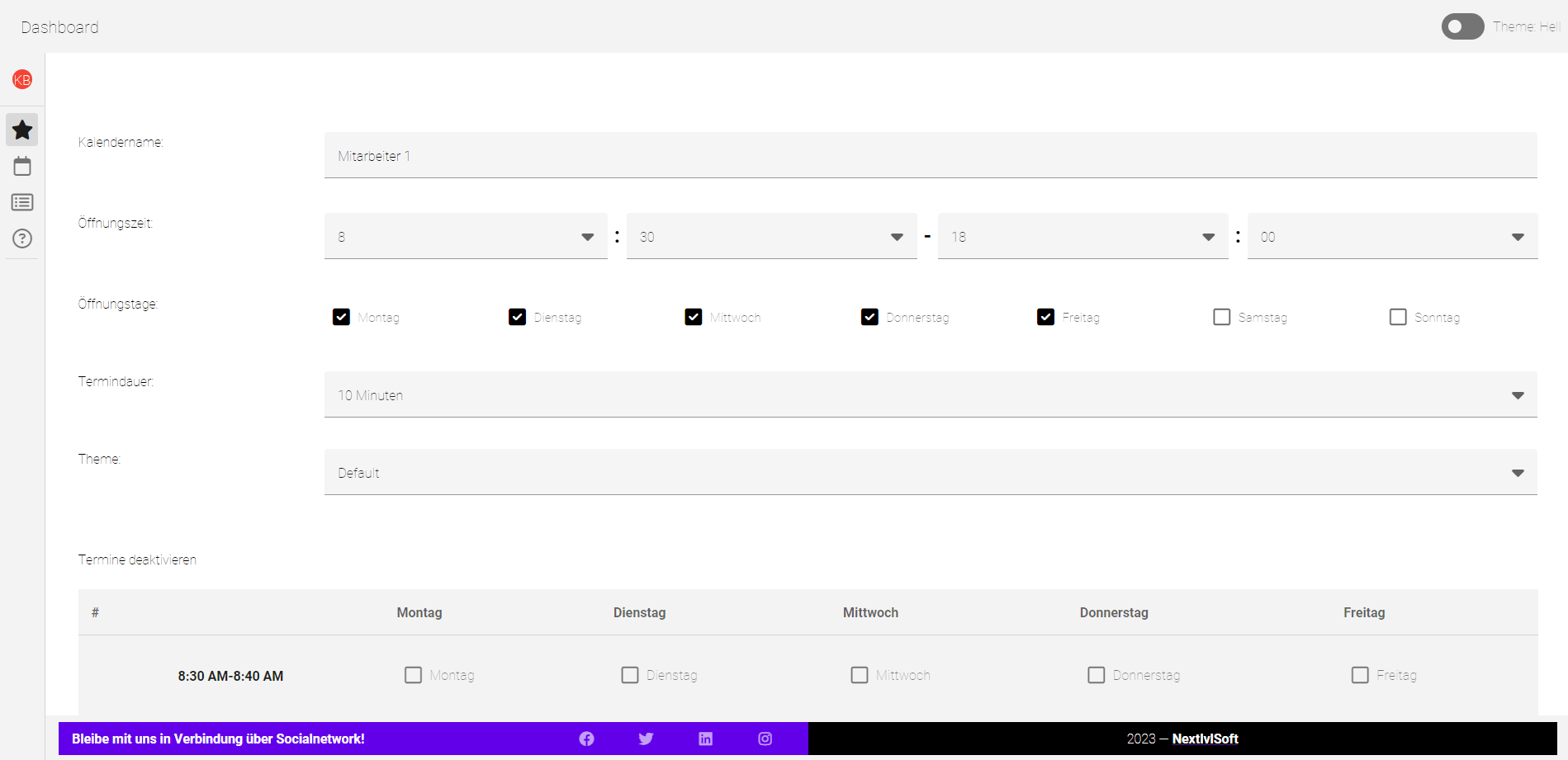The width and height of the screenshot is (1568, 760).
Task: Enable the Samstag opening day checkbox
Action: point(1221,317)
